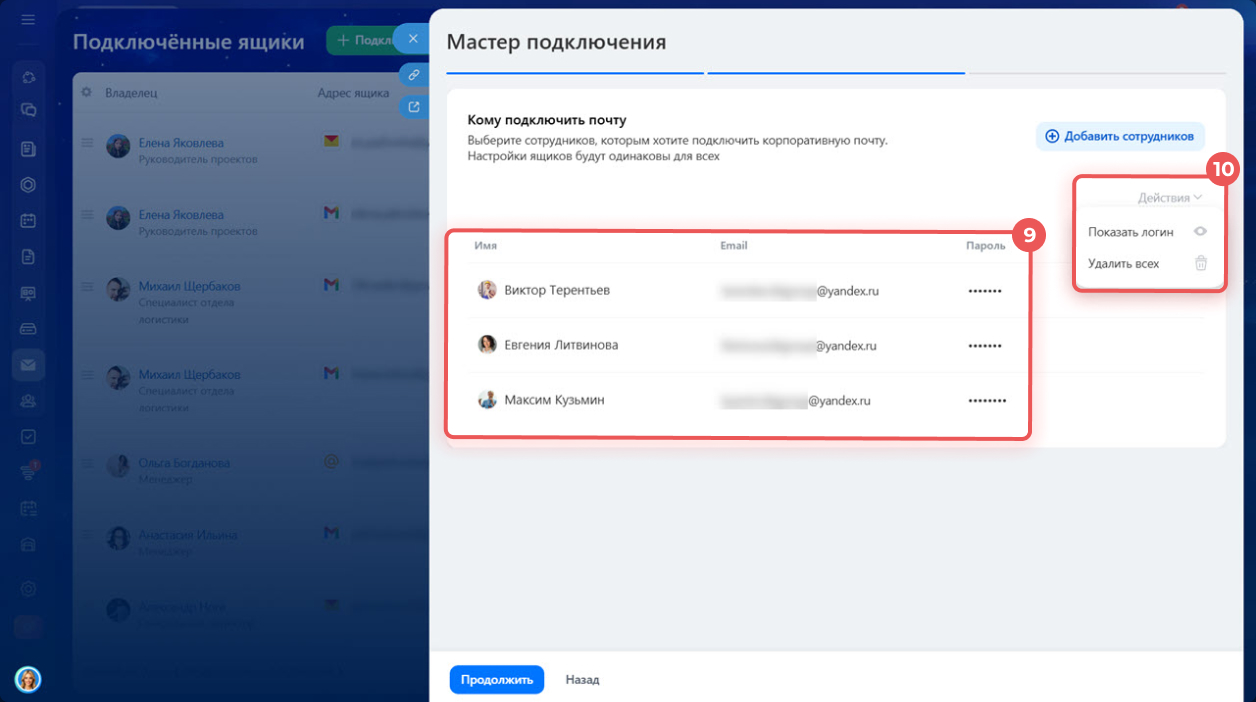Open the Mail envelope icon in the sidebar
The width and height of the screenshot is (1256, 702).
point(28,365)
